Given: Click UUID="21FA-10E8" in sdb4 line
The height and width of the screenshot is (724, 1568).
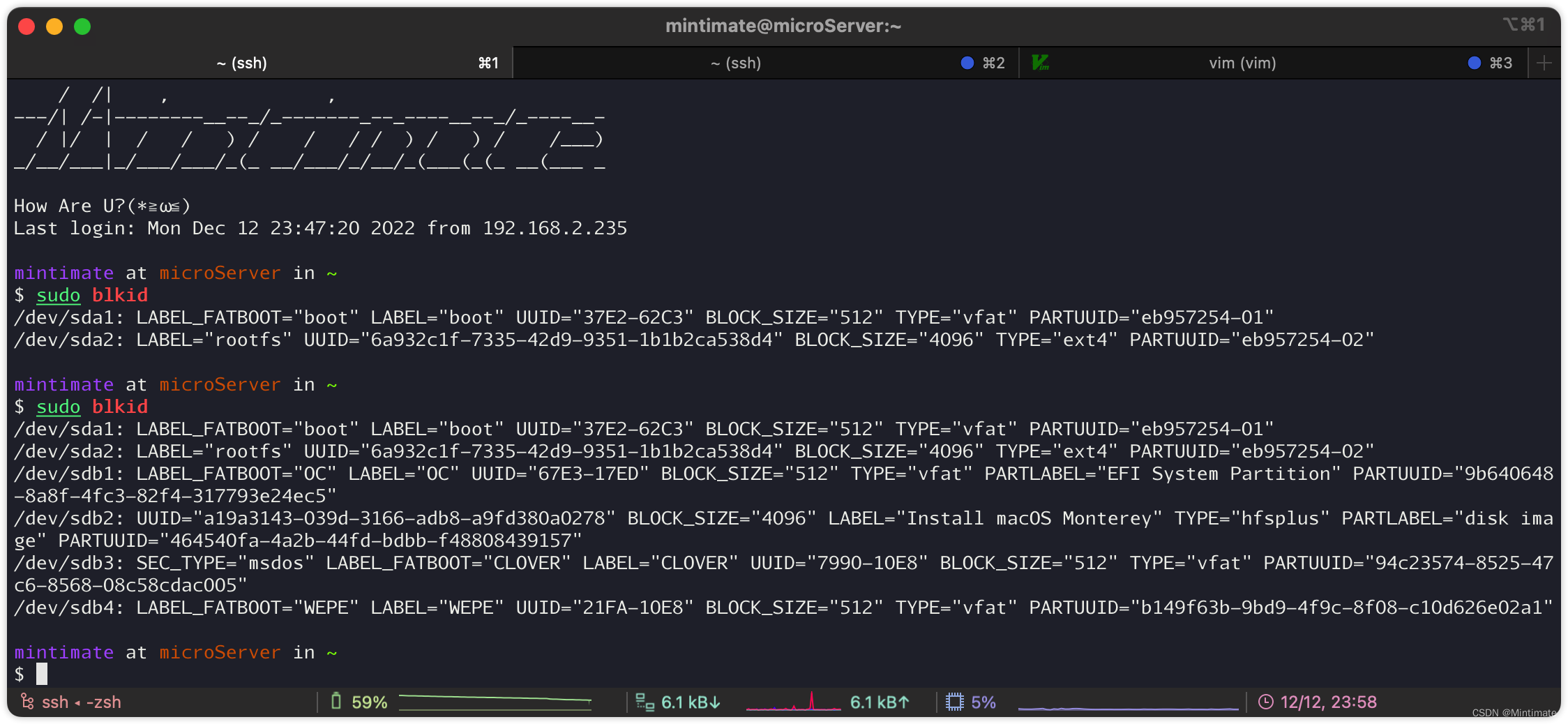Looking at the screenshot, I should (605, 608).
